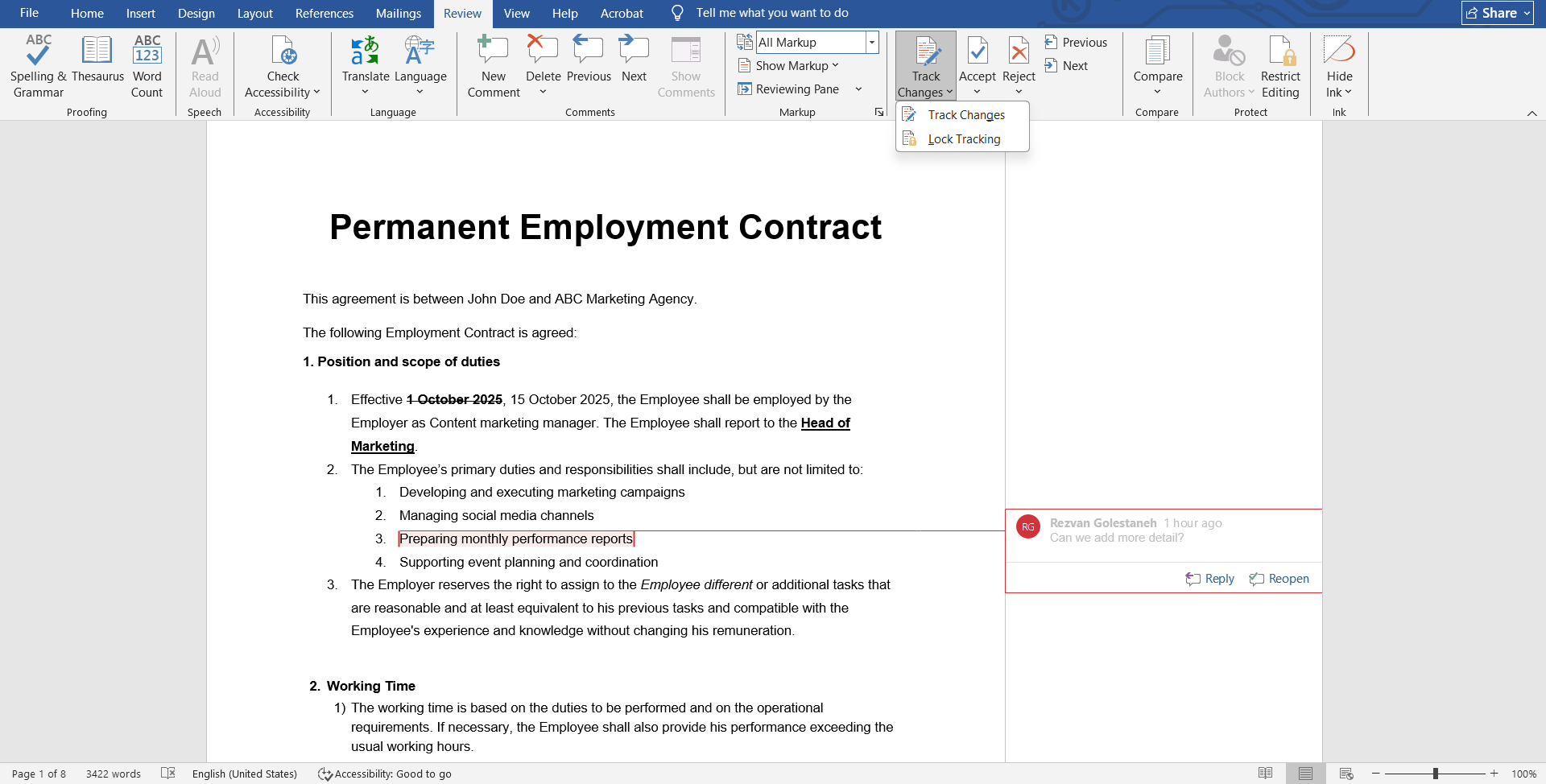Reopen the resolved comment
Image resolution: width=1546 pixels, height=784 pixels.
coord(1279,579)
